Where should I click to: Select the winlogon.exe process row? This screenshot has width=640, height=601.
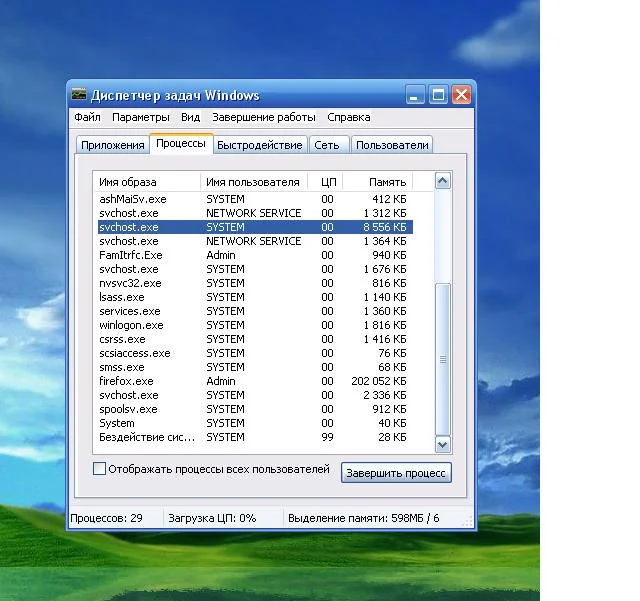tap(131, 325)
